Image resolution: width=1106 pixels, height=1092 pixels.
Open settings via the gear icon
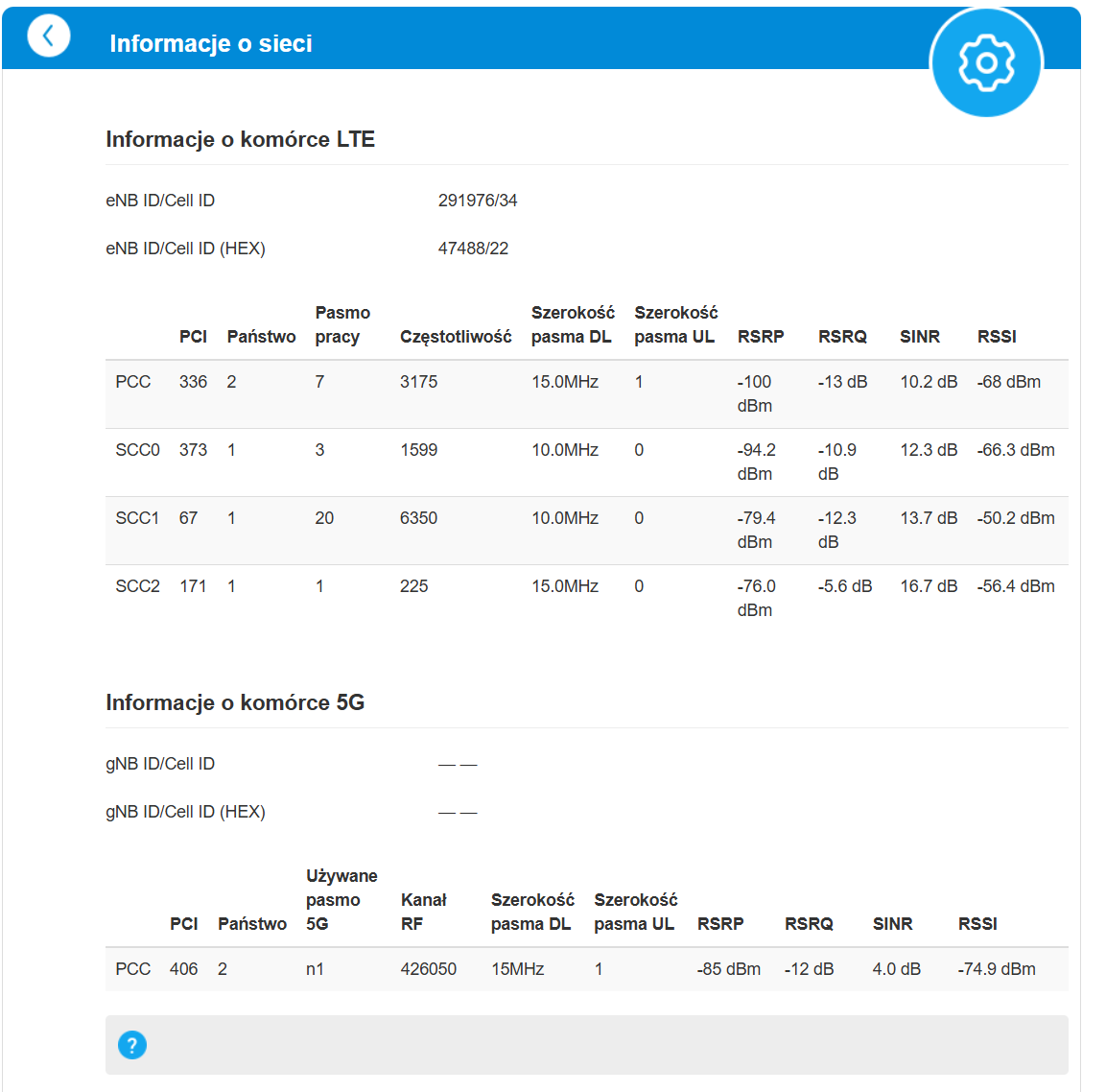[x=986, y=62]
